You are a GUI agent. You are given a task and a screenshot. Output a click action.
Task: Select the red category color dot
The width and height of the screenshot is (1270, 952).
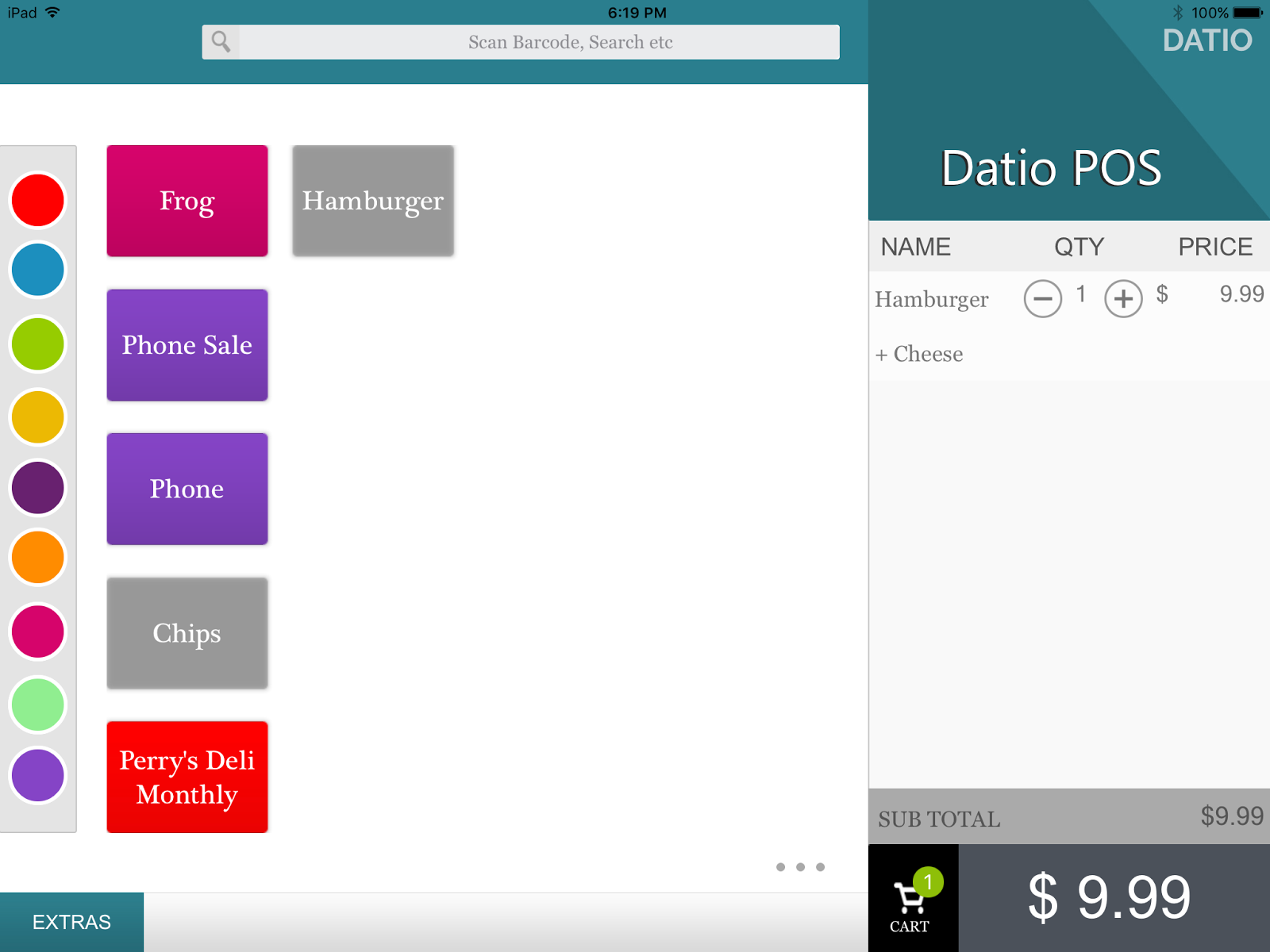(x=37, y=200)
